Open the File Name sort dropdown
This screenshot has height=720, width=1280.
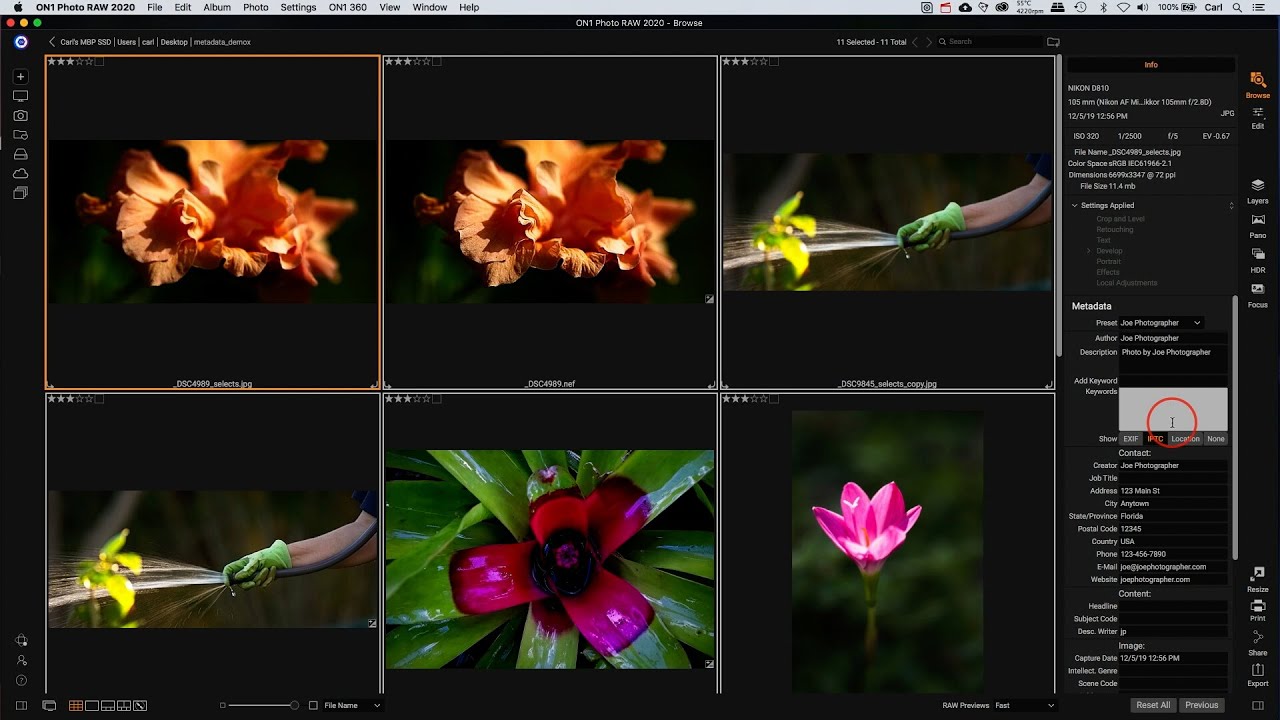(351, 706)
